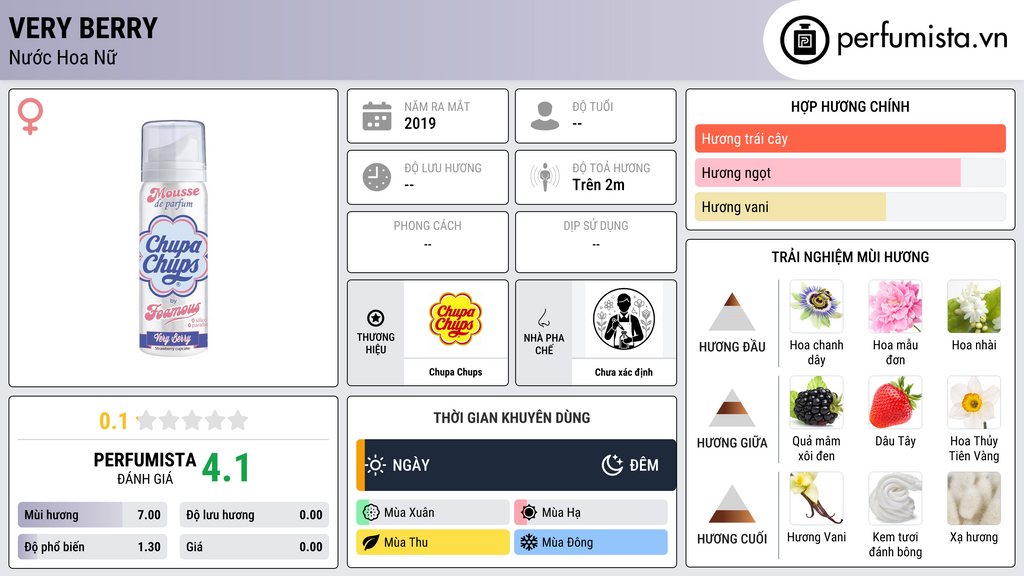Click the pink female gender symbol

pos(30,116)
